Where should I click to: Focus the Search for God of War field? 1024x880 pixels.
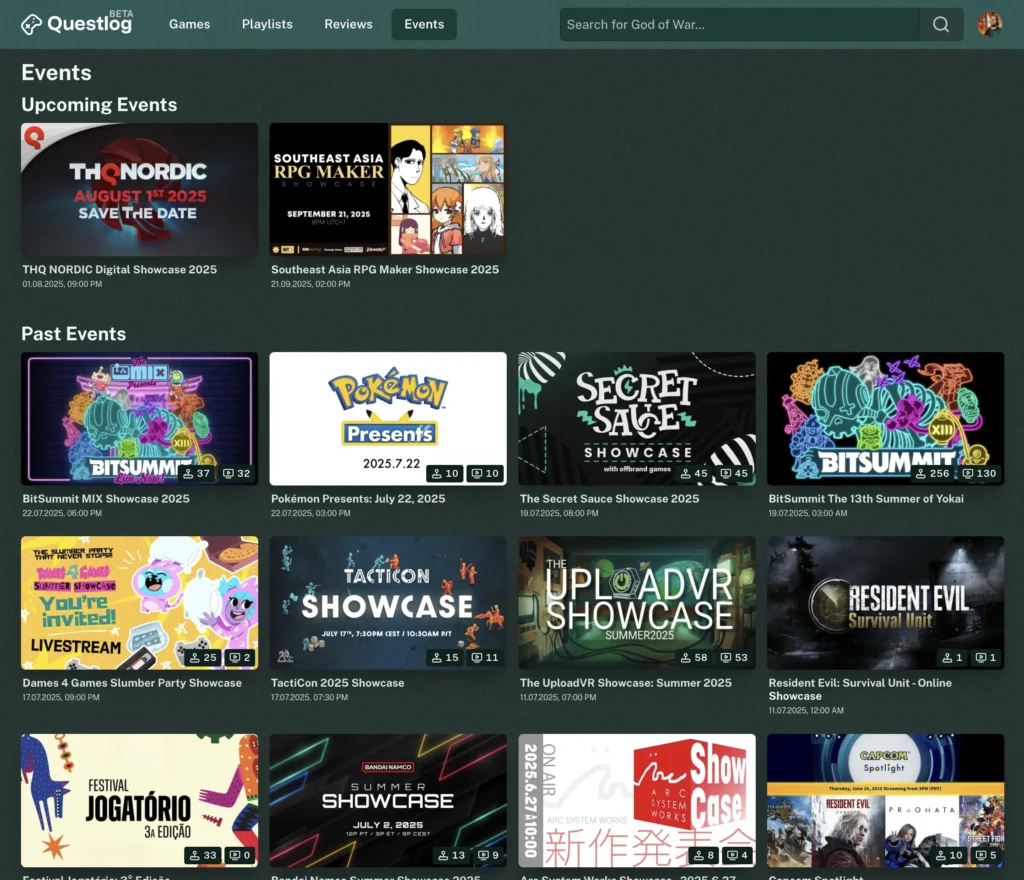pyautogui.click(x=739, y=25)
